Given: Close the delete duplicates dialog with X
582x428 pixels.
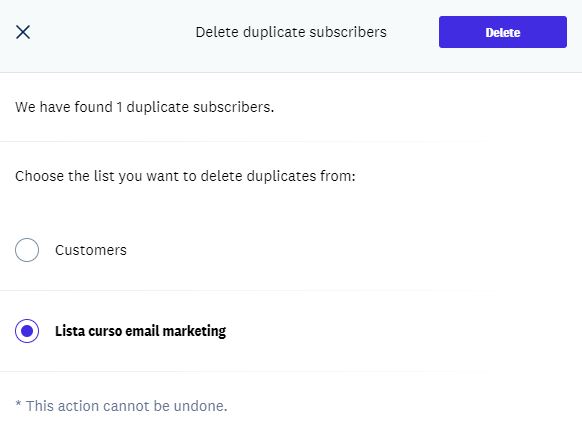Looking at the screenshot, I should [23, 32].
